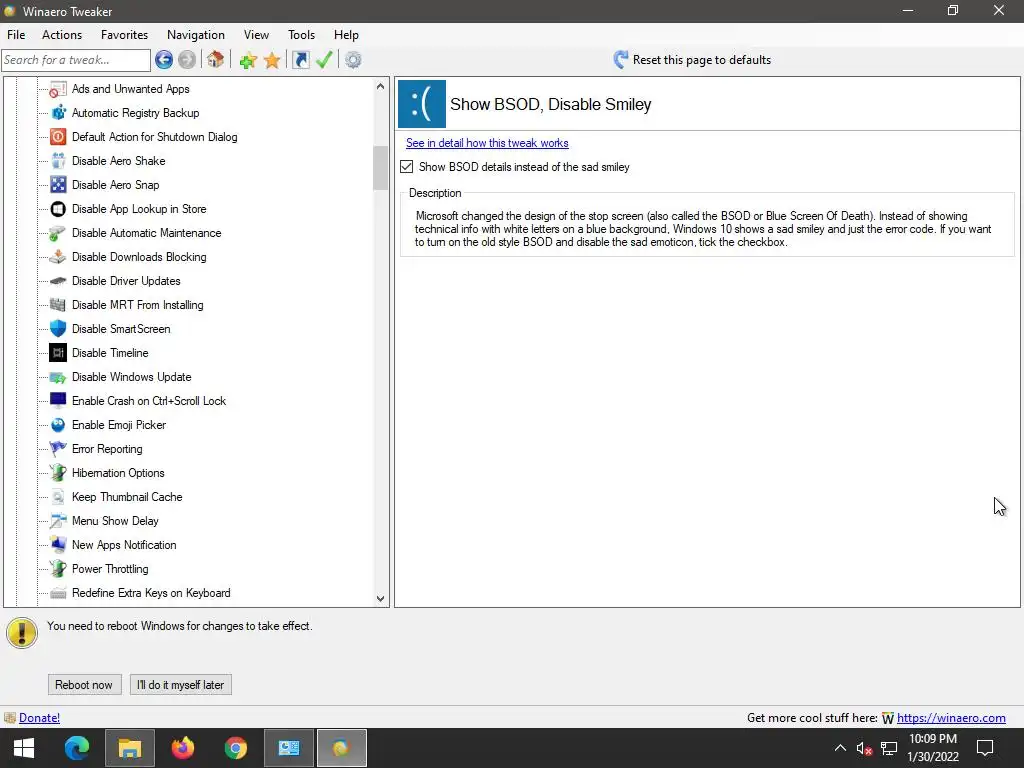Open See in detail how this tweak works link
Image resolution: width=1024 pixels, height=768 pixels.
487,143
